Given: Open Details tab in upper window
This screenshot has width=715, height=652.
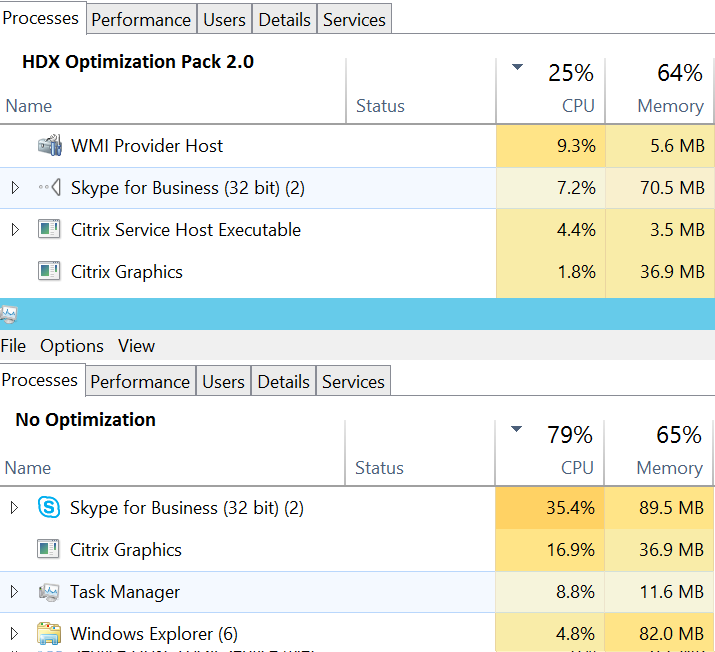Looking at the screenshot, I should pyautogui.click(x=285, y=20).
